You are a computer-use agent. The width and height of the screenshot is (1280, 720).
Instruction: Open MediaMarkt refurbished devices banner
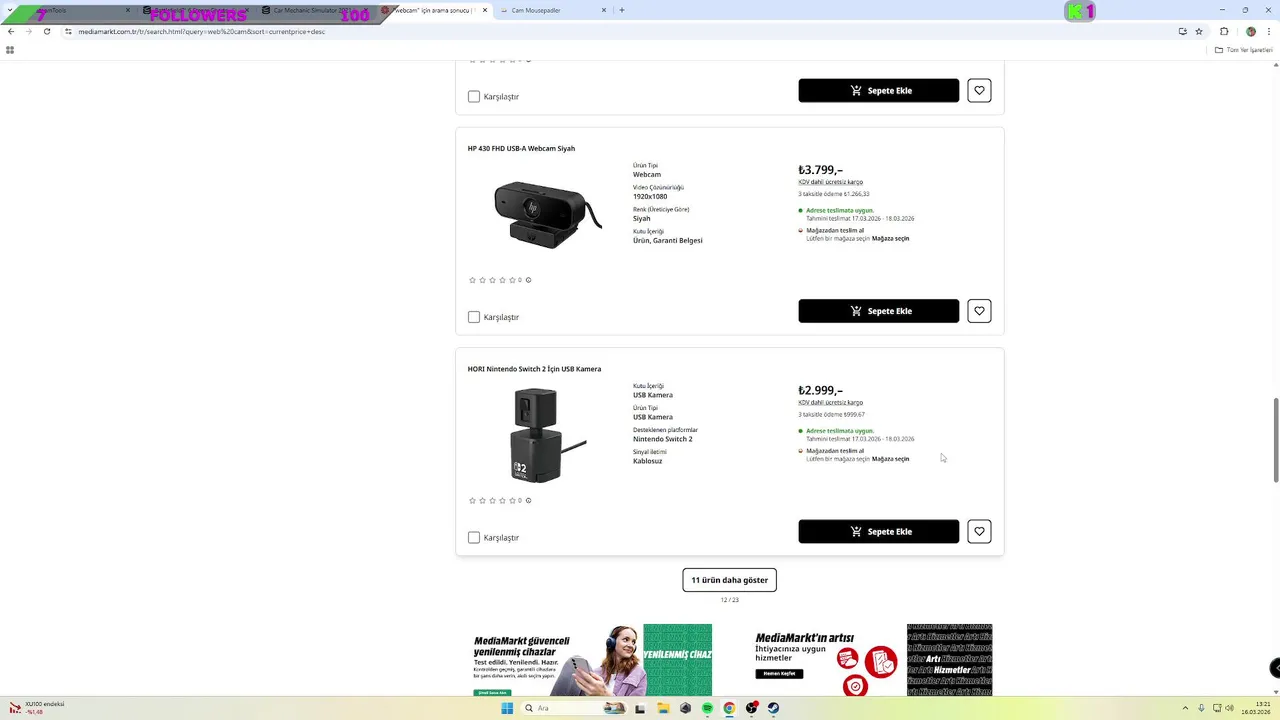pos(592,660)
